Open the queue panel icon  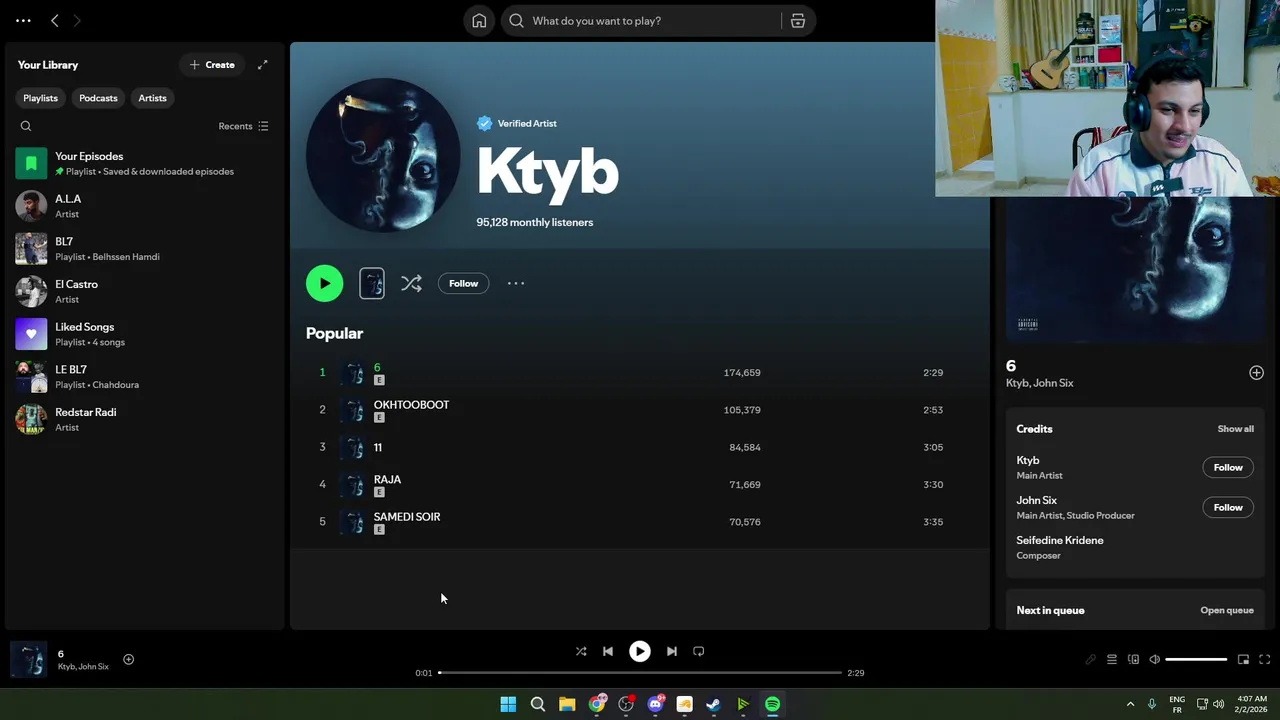pyautogui.click(x=1112, y=660)
